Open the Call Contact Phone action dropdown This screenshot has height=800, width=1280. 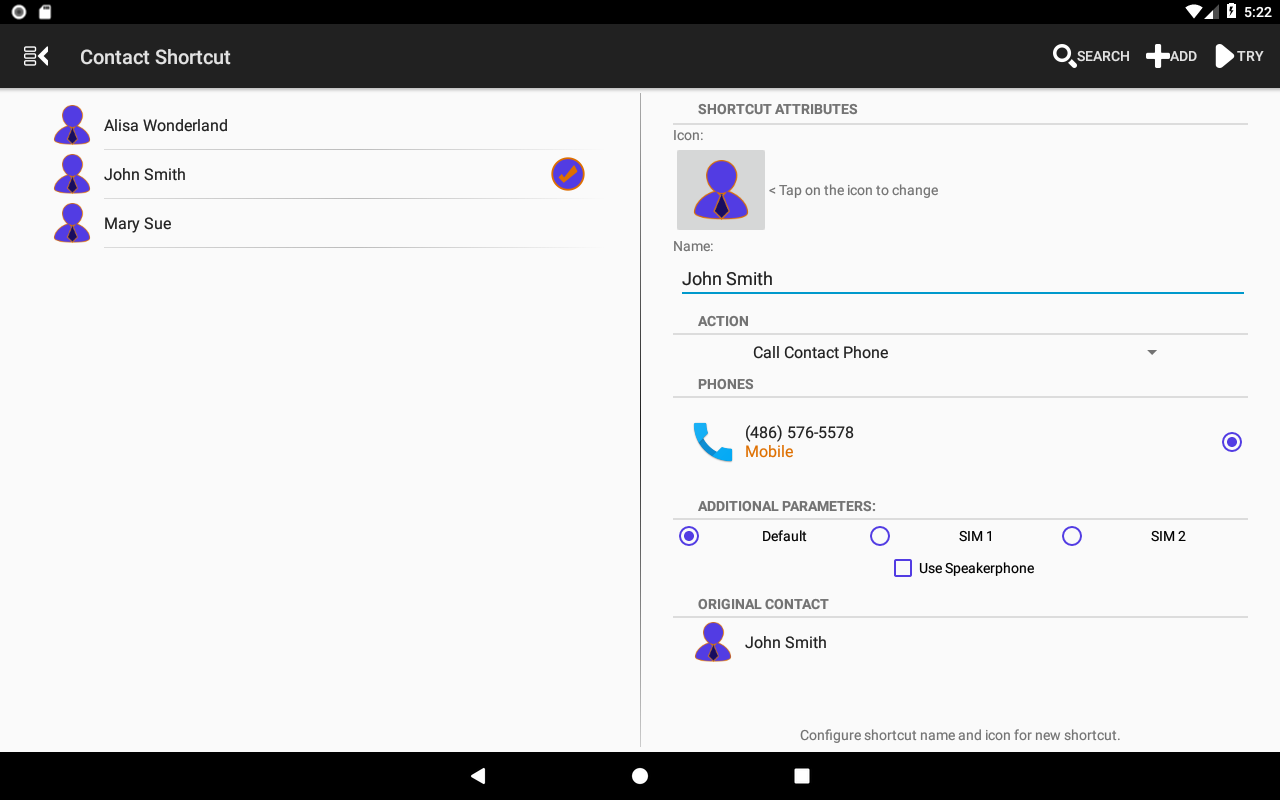point(962,352)
